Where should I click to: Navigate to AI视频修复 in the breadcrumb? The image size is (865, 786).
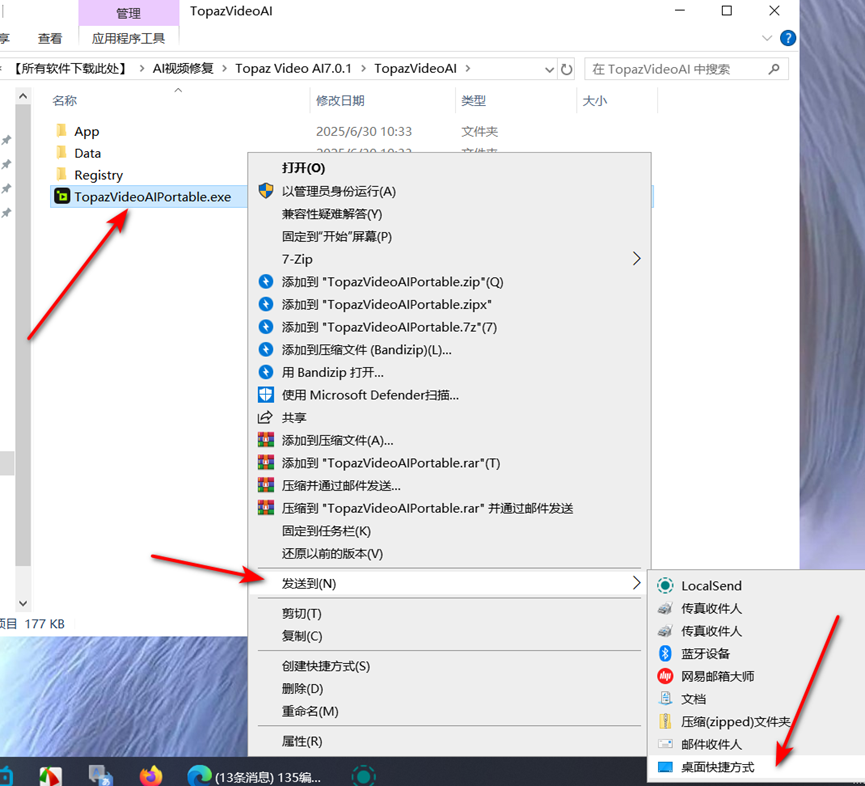pyautogui.click(x=183, y=68)
